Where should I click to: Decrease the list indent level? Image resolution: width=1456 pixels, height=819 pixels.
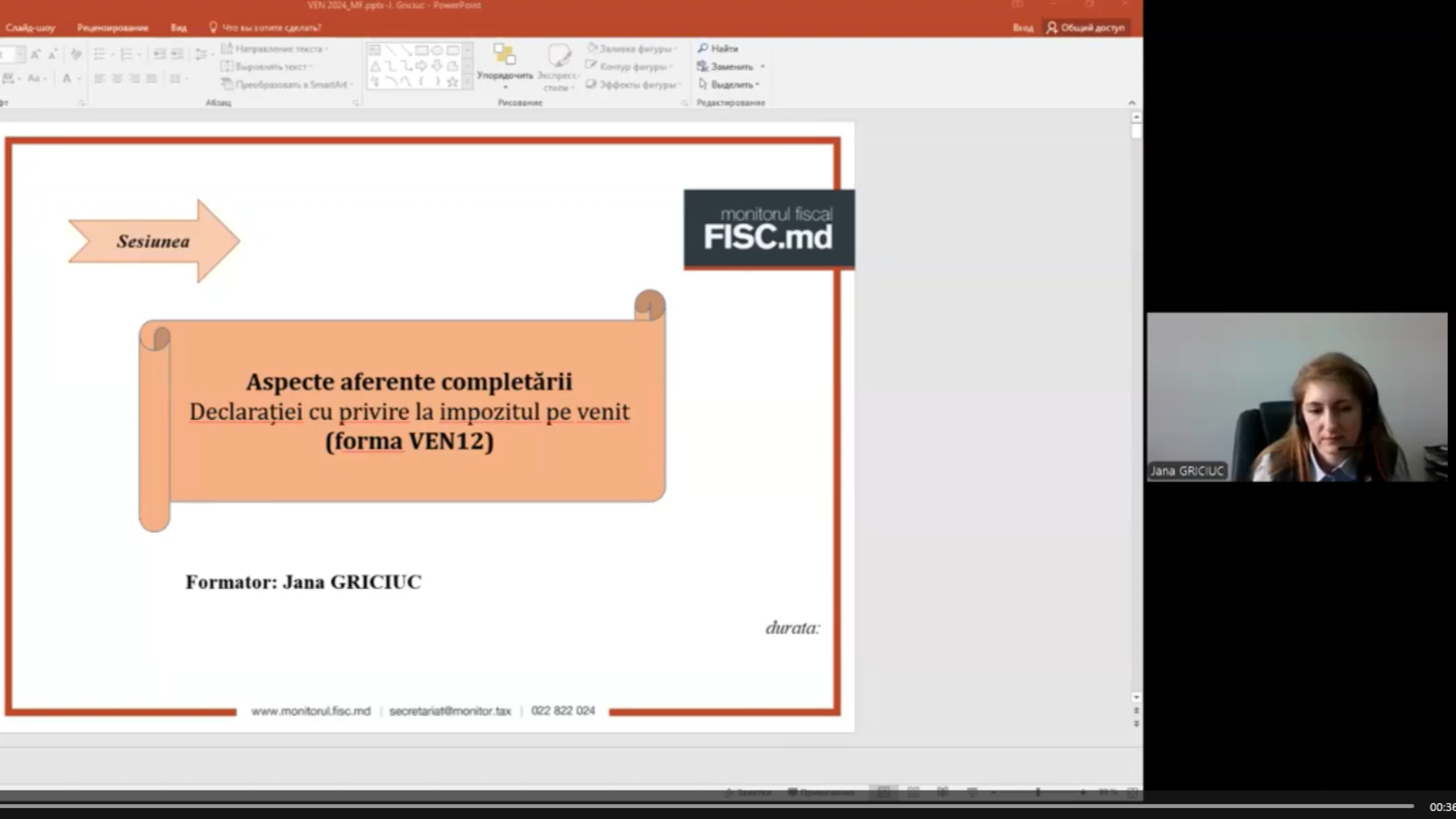(159, 54)
